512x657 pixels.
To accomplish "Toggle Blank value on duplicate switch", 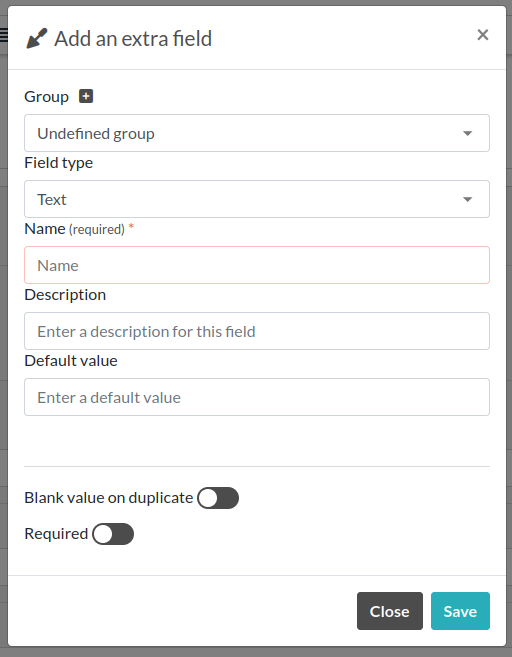I will coord(218,498).
